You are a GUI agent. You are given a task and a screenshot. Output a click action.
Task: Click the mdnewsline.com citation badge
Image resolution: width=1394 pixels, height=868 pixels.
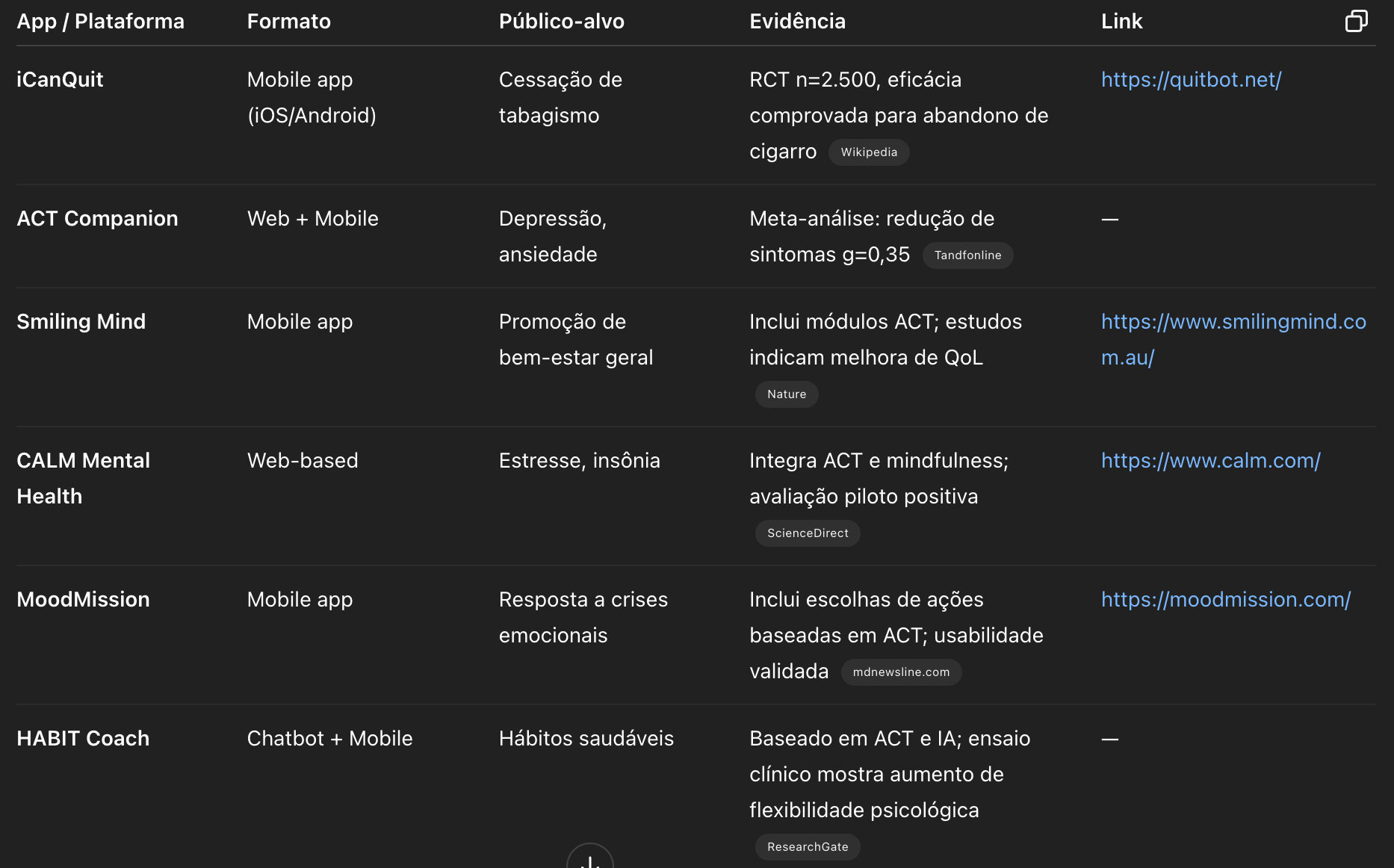coord(901,672)
